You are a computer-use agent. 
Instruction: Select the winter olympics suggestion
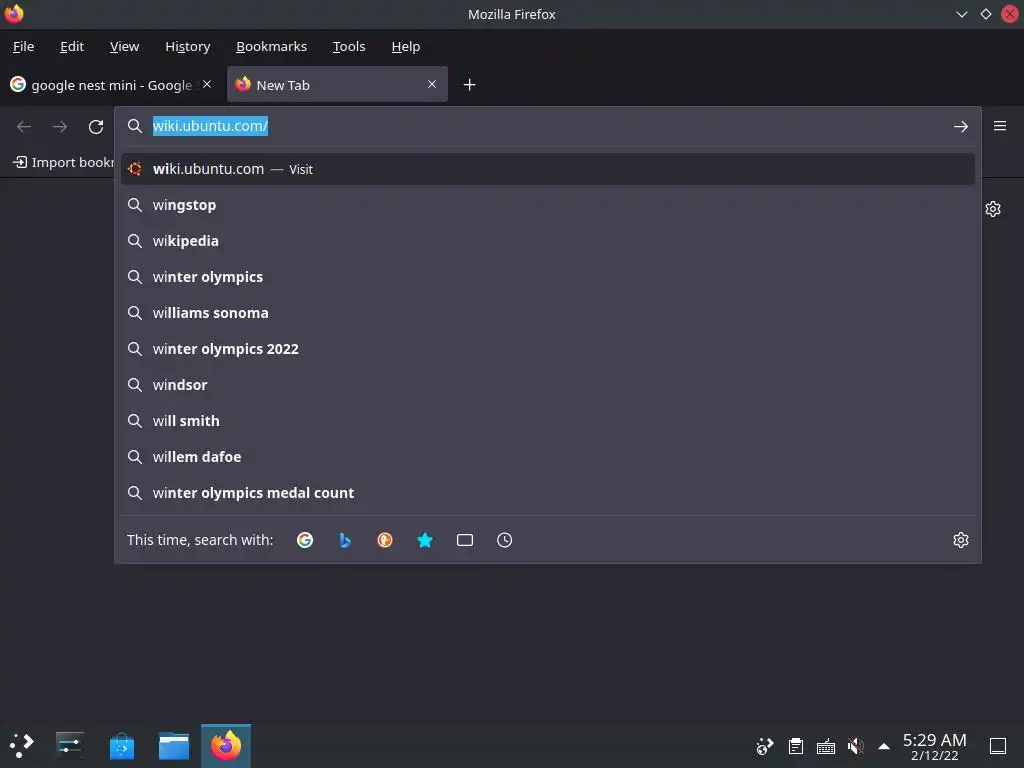(x=547, y=277)
